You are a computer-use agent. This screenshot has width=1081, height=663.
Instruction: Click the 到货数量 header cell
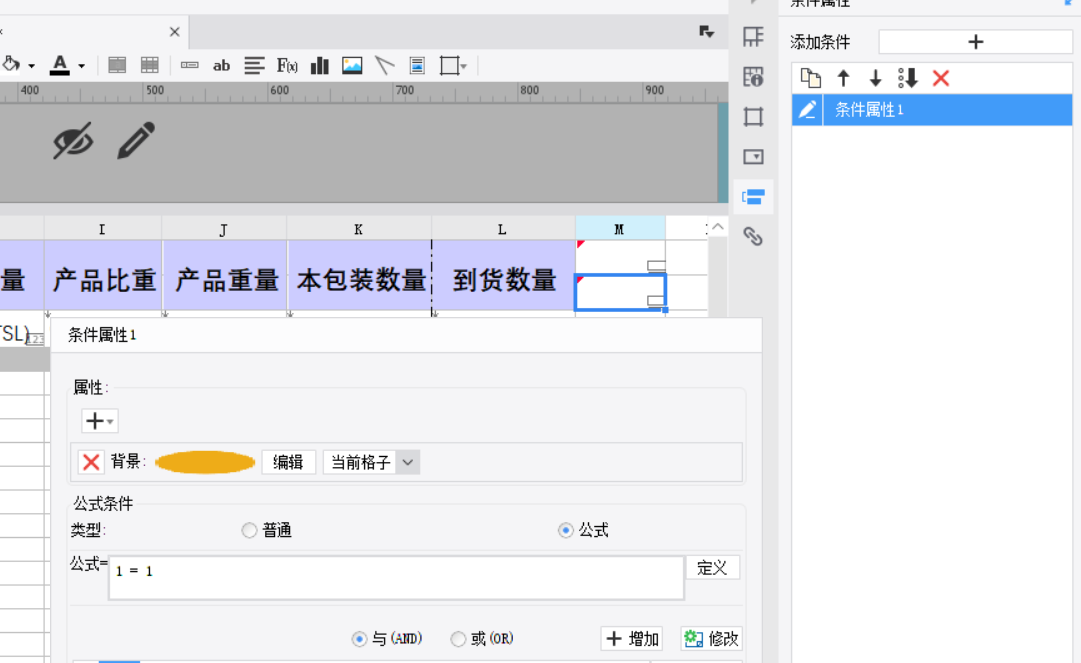pos(503,280)
